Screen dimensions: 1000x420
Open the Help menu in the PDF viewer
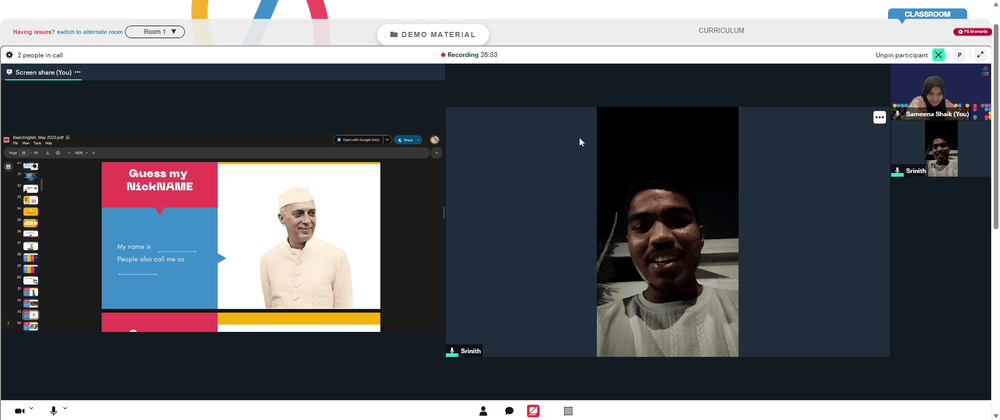[48, 143]
